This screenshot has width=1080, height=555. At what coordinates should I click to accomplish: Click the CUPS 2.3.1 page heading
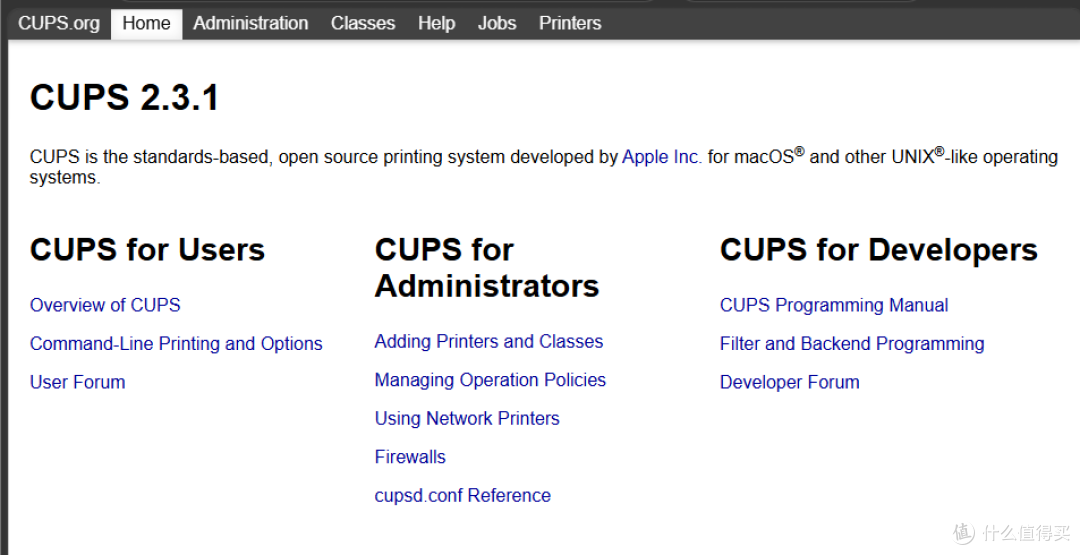coord(125,97)
